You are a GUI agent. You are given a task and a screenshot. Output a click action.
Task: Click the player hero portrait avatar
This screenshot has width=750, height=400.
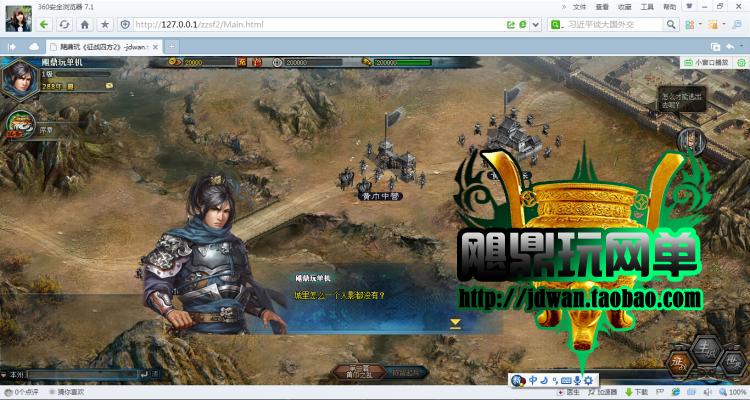(20, 75)
